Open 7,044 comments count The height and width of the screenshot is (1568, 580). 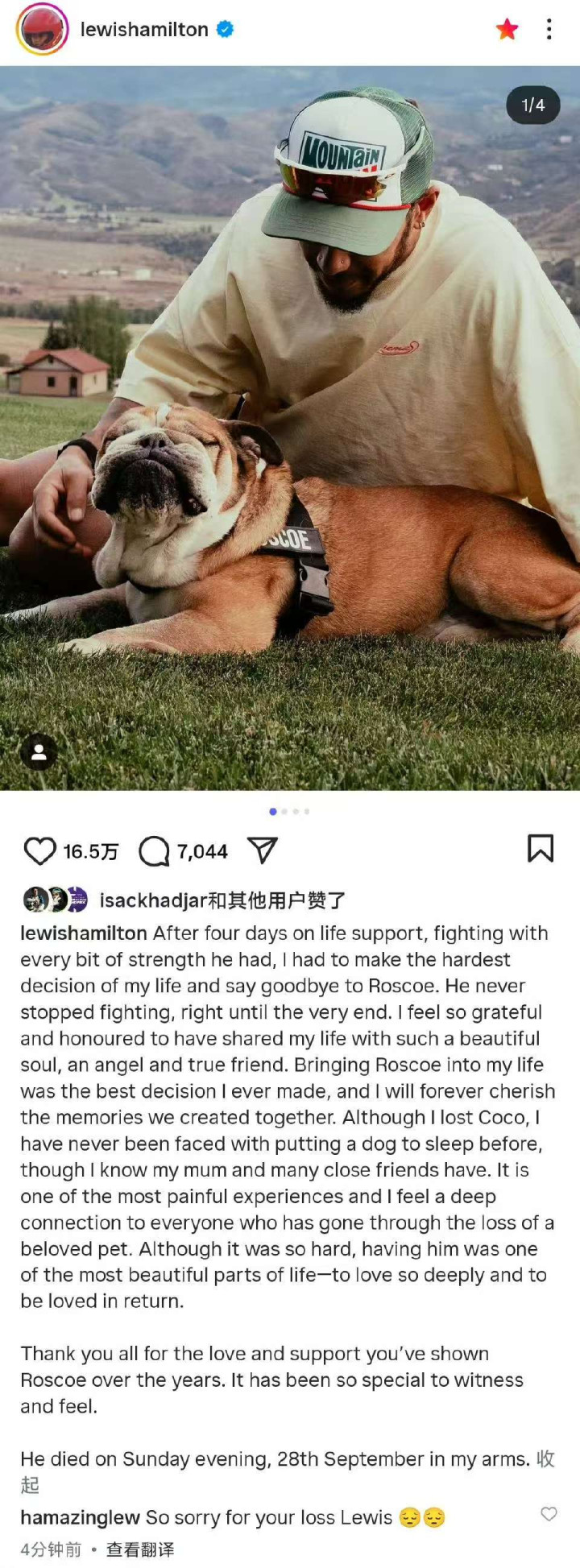pyautogui.click(x=202, y=852)
